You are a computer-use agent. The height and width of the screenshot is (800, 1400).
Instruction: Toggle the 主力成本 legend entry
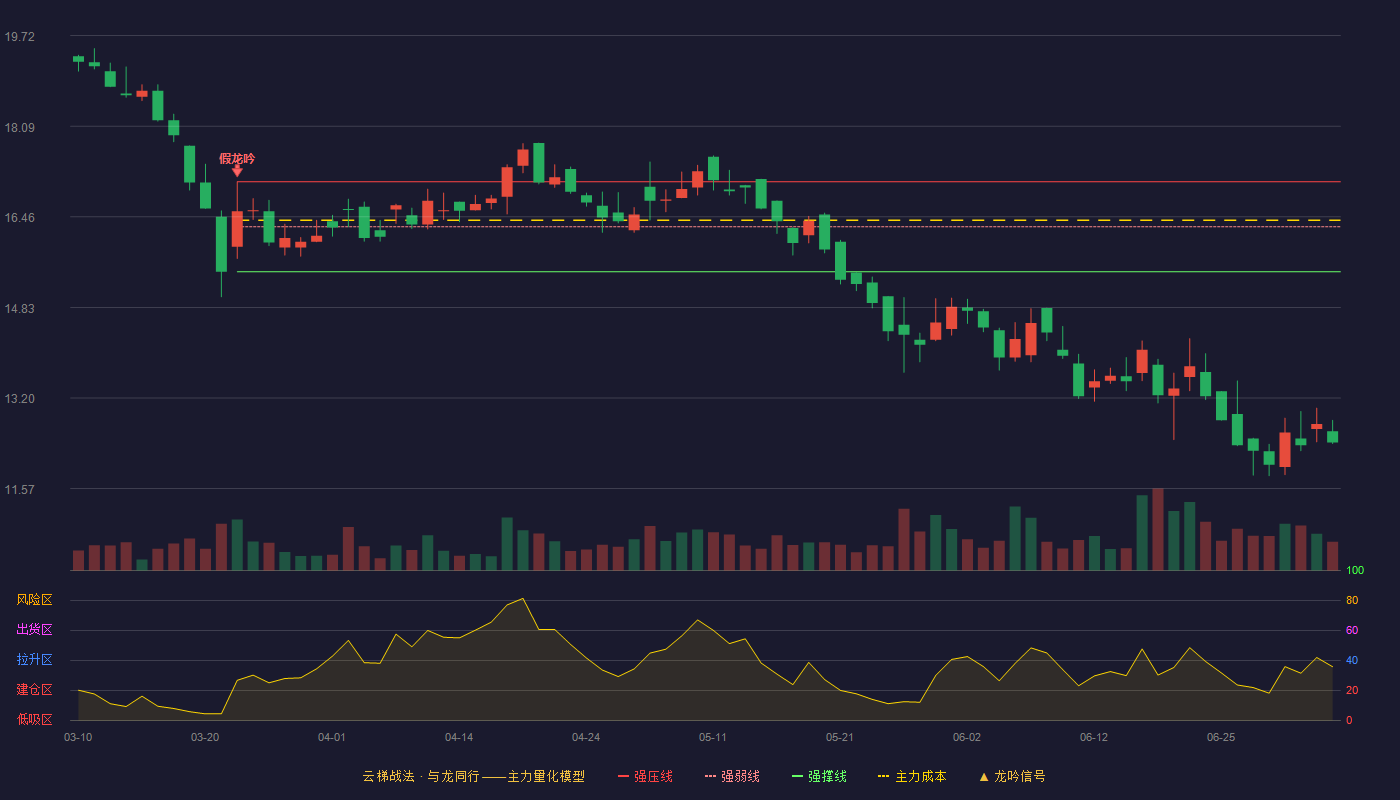(912, 776)
